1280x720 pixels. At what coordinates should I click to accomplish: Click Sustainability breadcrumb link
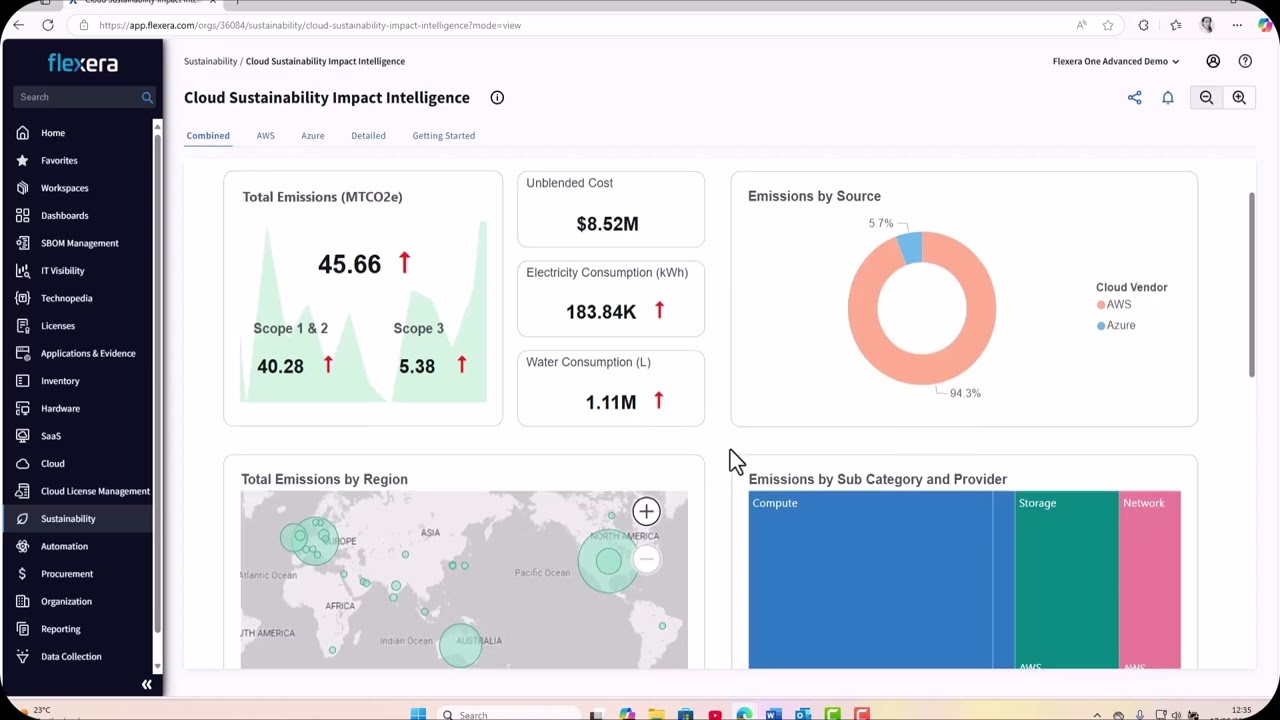[210, 61]
